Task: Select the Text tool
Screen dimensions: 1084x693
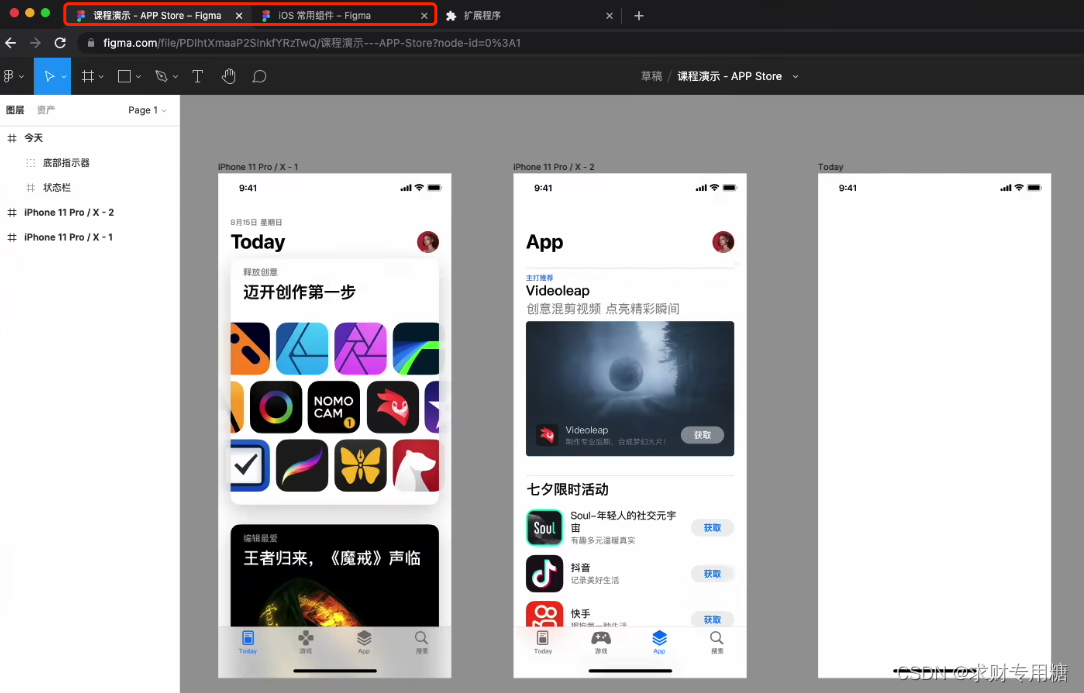Action: 198,76
